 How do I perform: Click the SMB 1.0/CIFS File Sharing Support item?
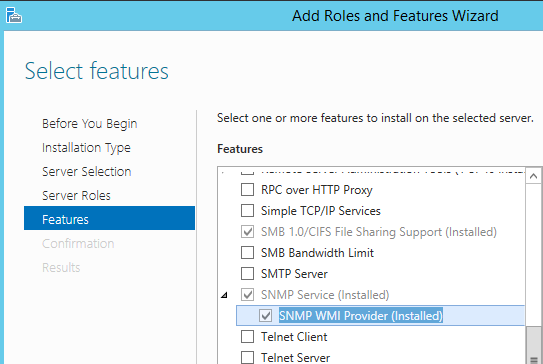(379, 232)
